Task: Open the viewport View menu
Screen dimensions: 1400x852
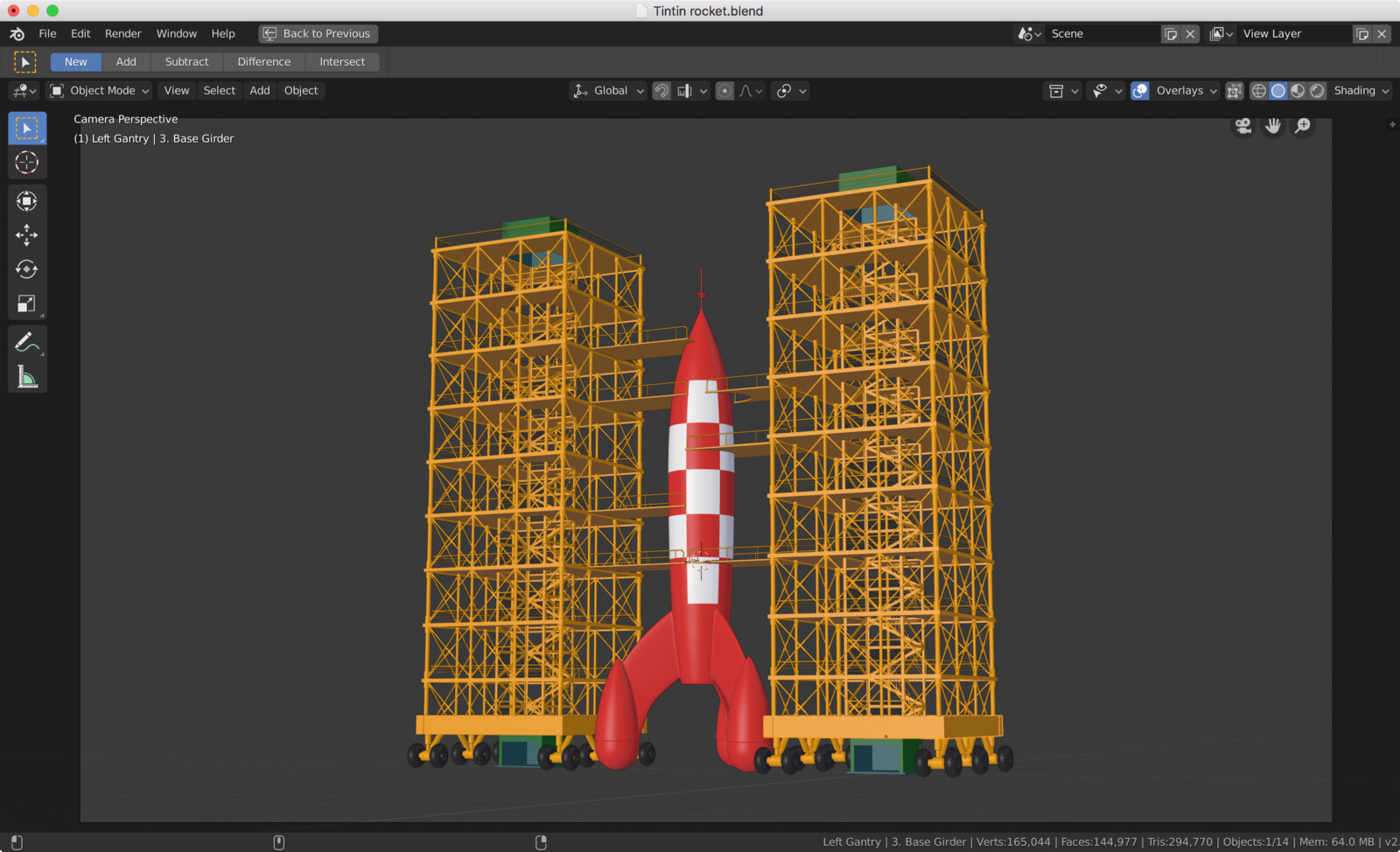Action: 177,91
